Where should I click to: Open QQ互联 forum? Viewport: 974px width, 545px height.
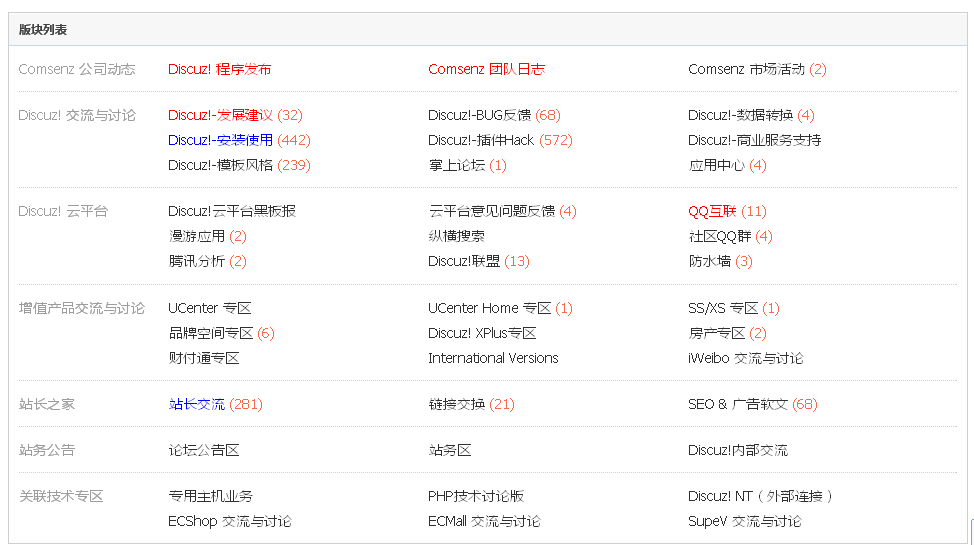[712, 211]
